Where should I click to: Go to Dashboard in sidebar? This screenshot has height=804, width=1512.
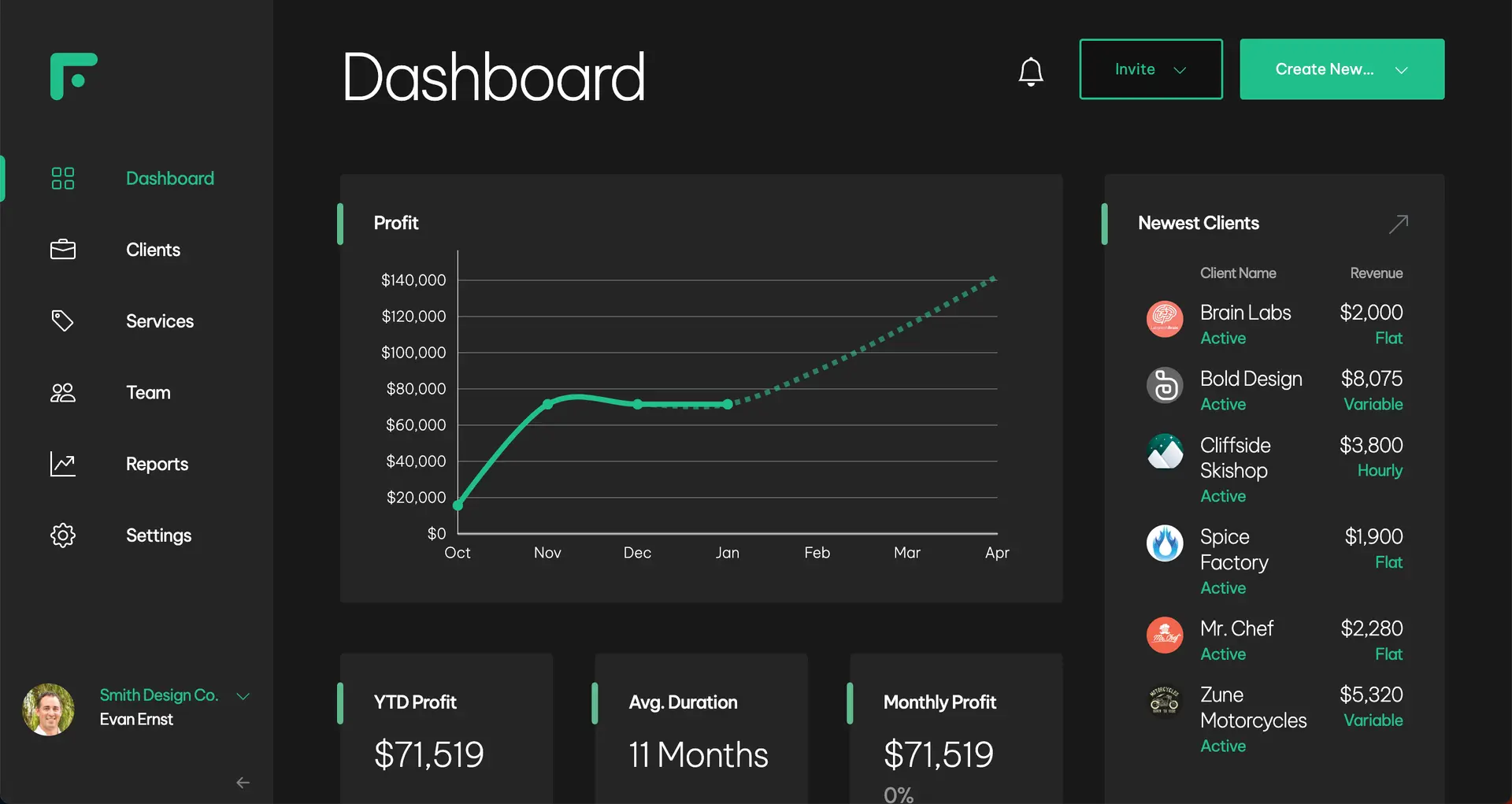pos(170,178)
